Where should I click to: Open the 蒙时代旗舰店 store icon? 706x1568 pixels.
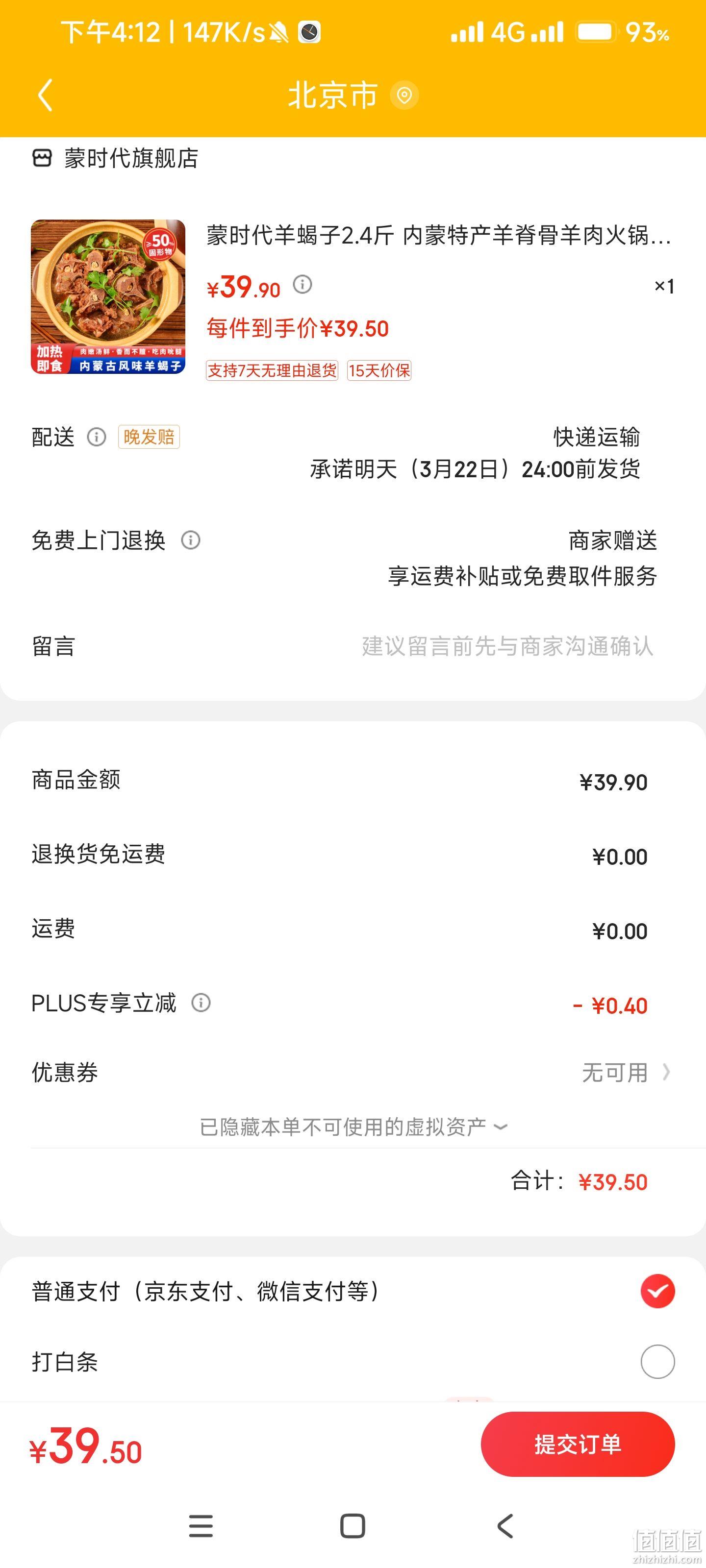42,158
